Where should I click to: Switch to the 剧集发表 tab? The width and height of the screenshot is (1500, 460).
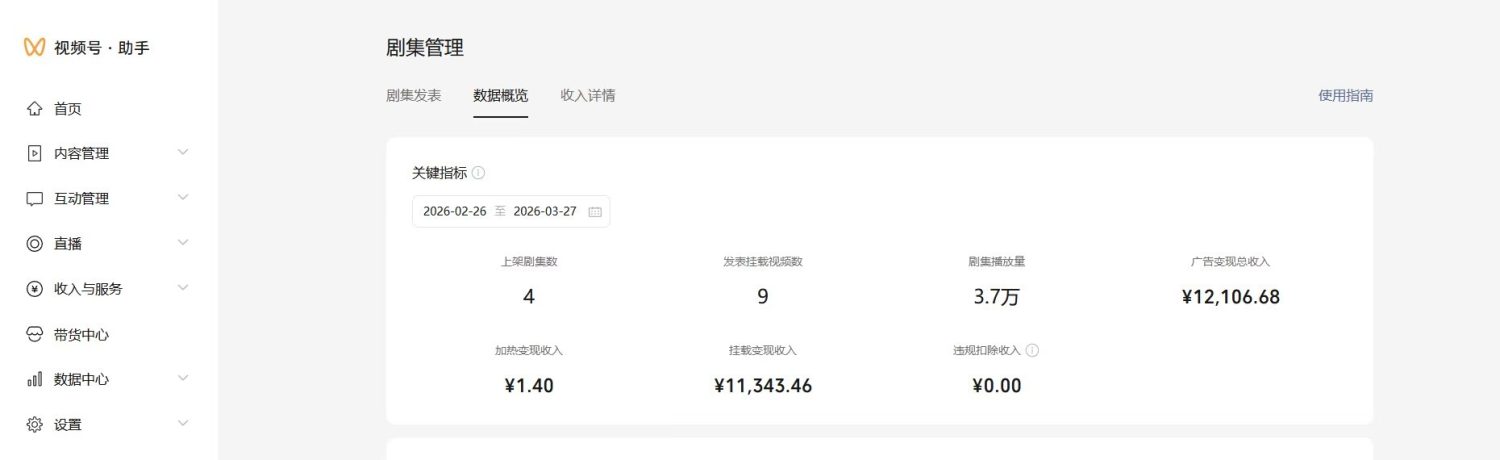pyautogui.click(x=413, y=96)
